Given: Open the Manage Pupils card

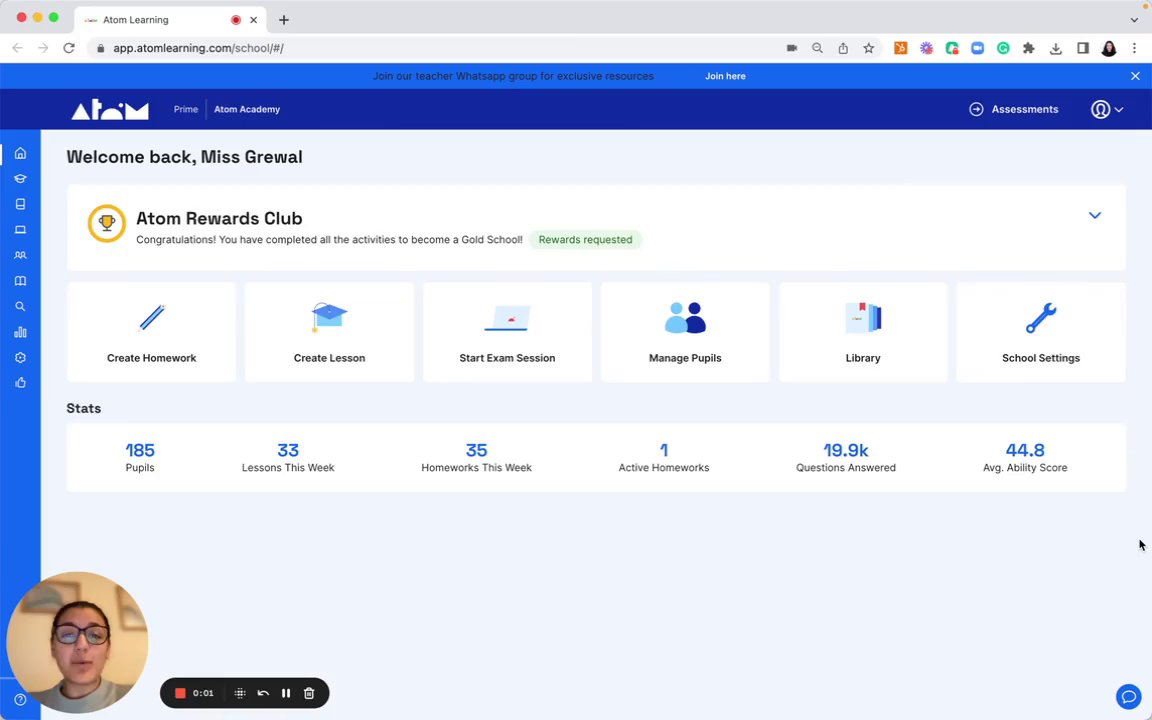Looking at the screenshot, I should pyautogui.click(x=685, y=332).
